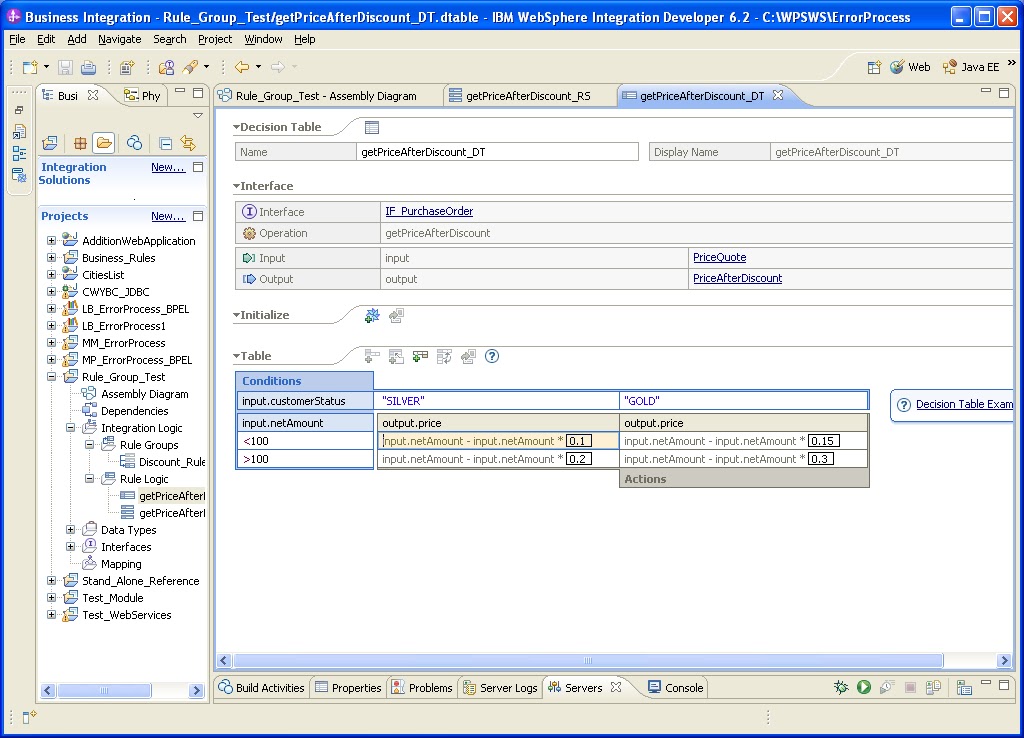
Task: Click New link beside Integration Solutions
Action: (168, 167)
